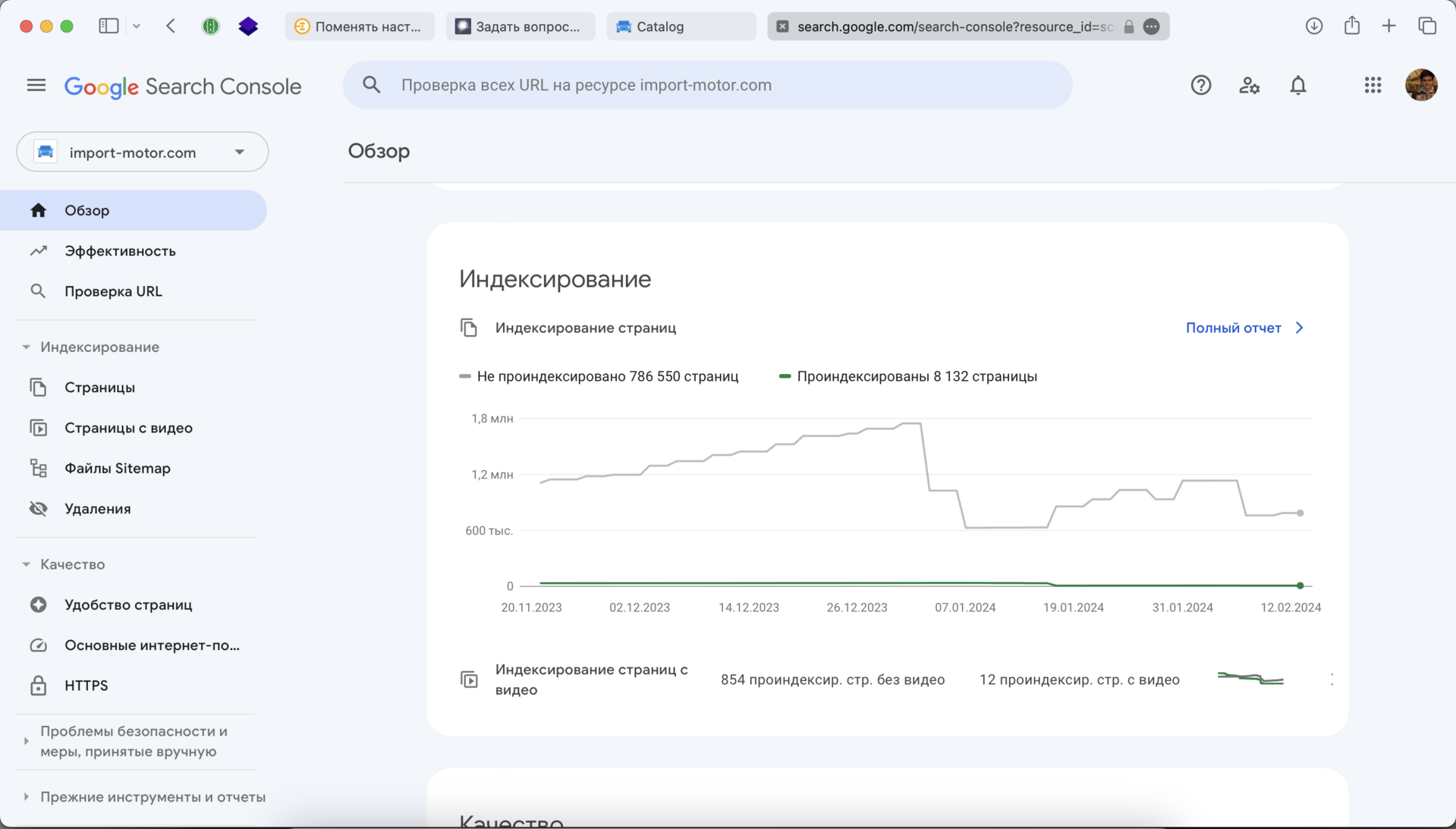The image size is (1456, 829).
Task: Open the Google account avatar
Action: 1421,85
